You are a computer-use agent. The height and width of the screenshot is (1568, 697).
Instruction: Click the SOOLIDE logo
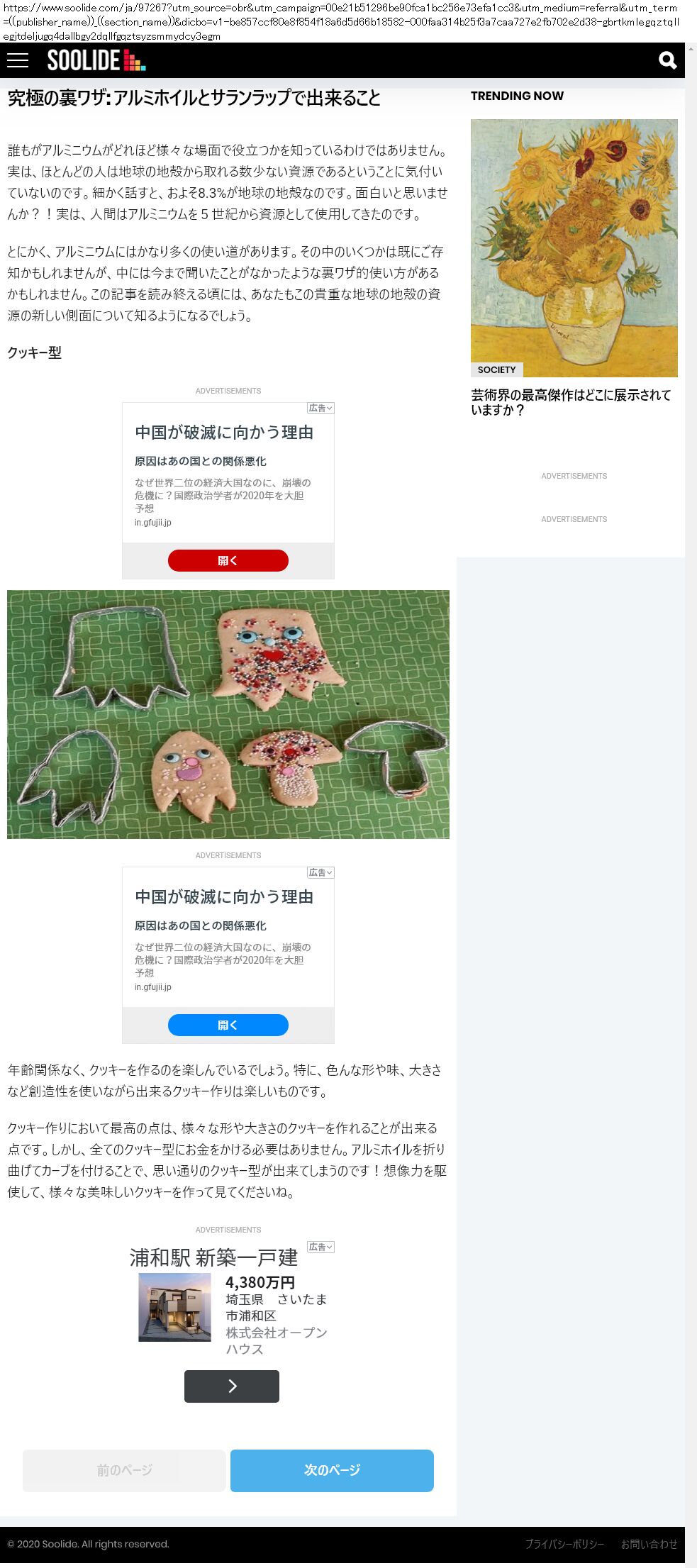96,60
